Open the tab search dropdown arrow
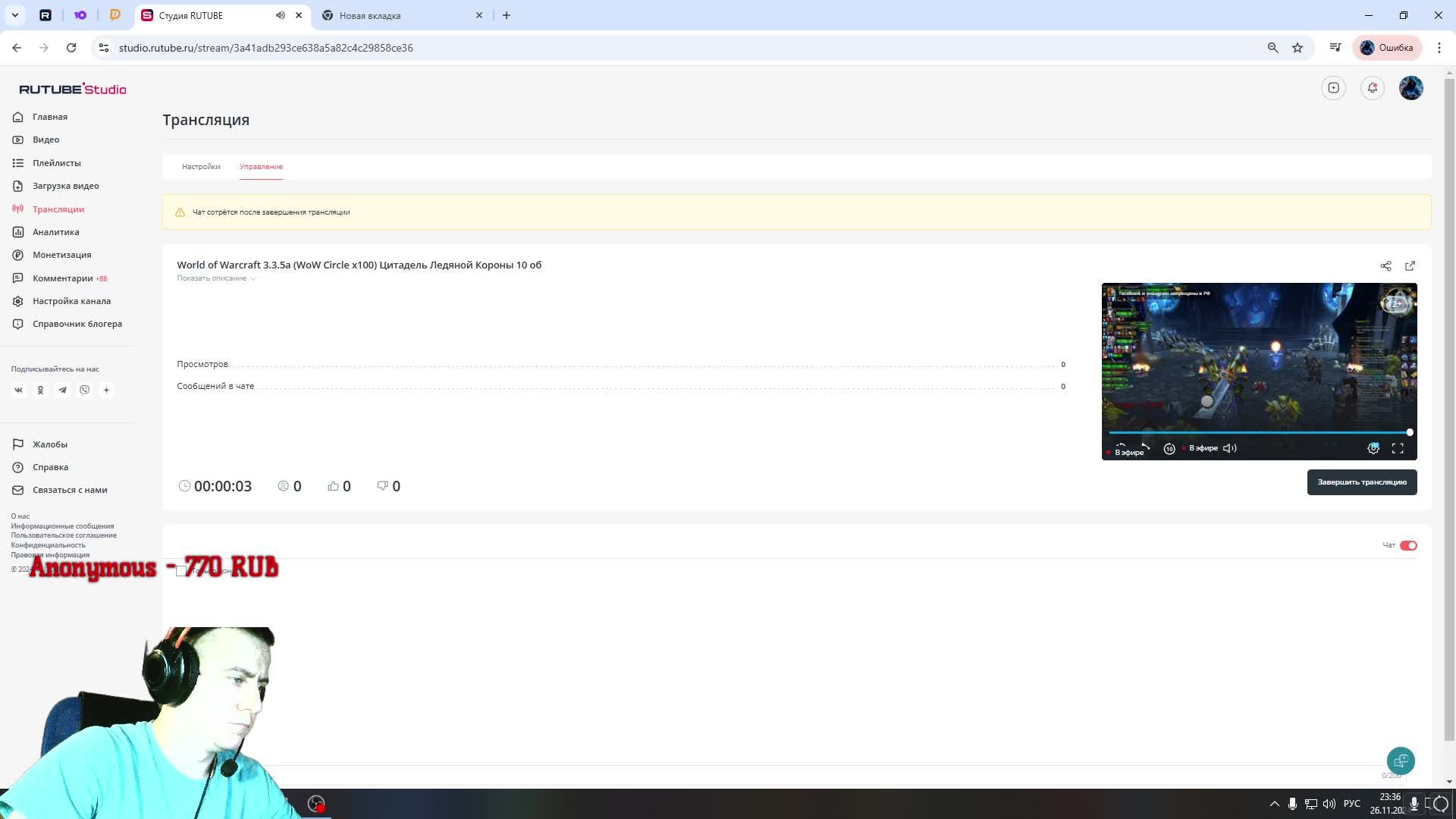The image size is (1456, 819). tap(14, 15)
